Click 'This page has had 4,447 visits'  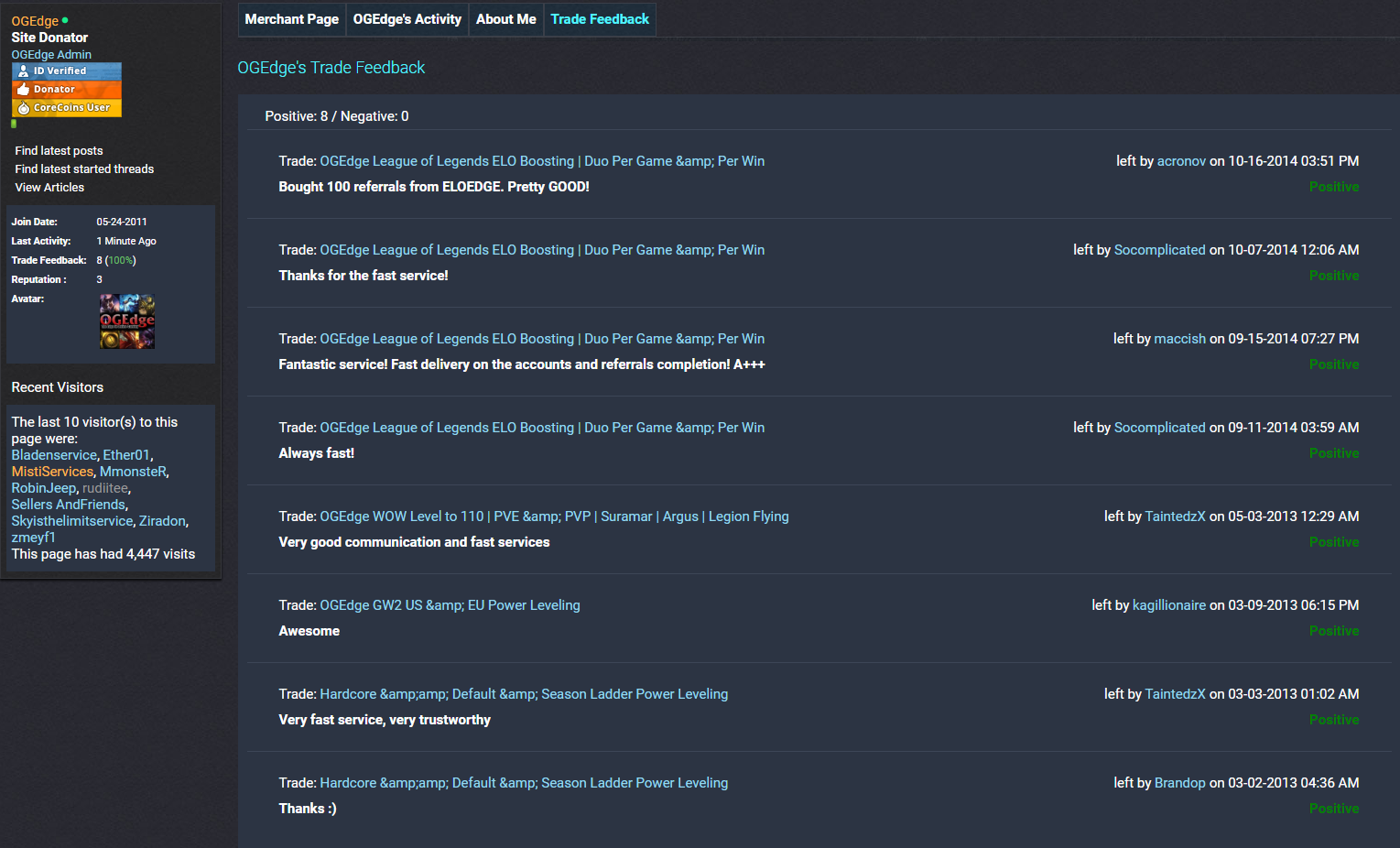(103, 554)
